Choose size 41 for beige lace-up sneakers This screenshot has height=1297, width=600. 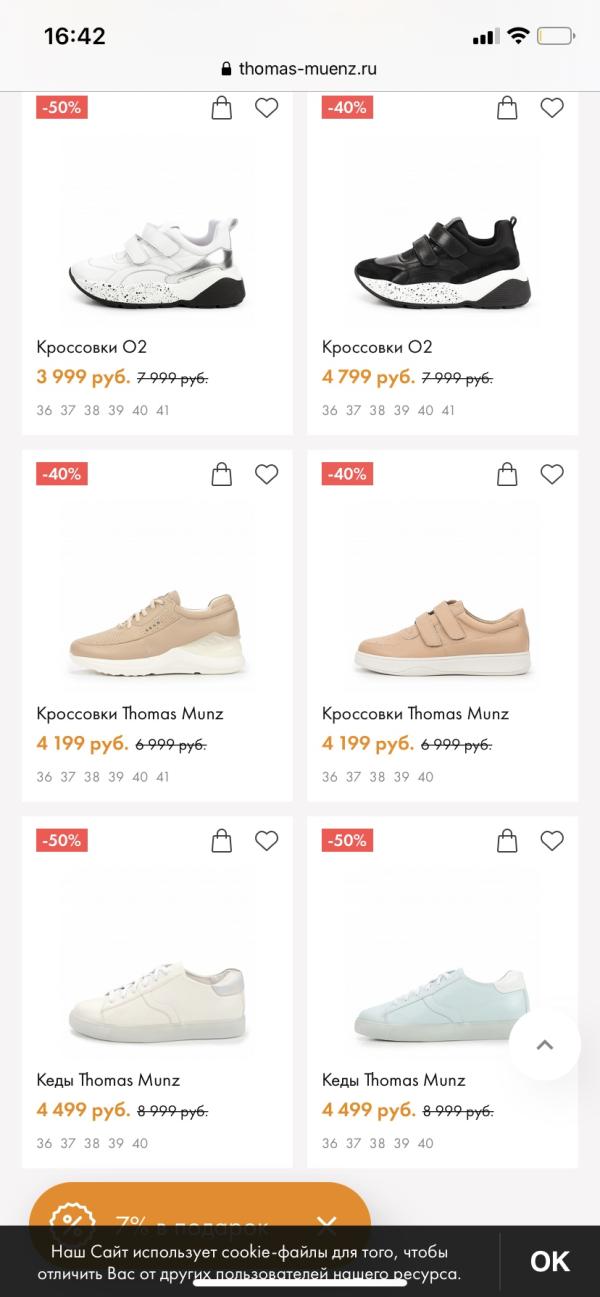(x=163, y=776)
